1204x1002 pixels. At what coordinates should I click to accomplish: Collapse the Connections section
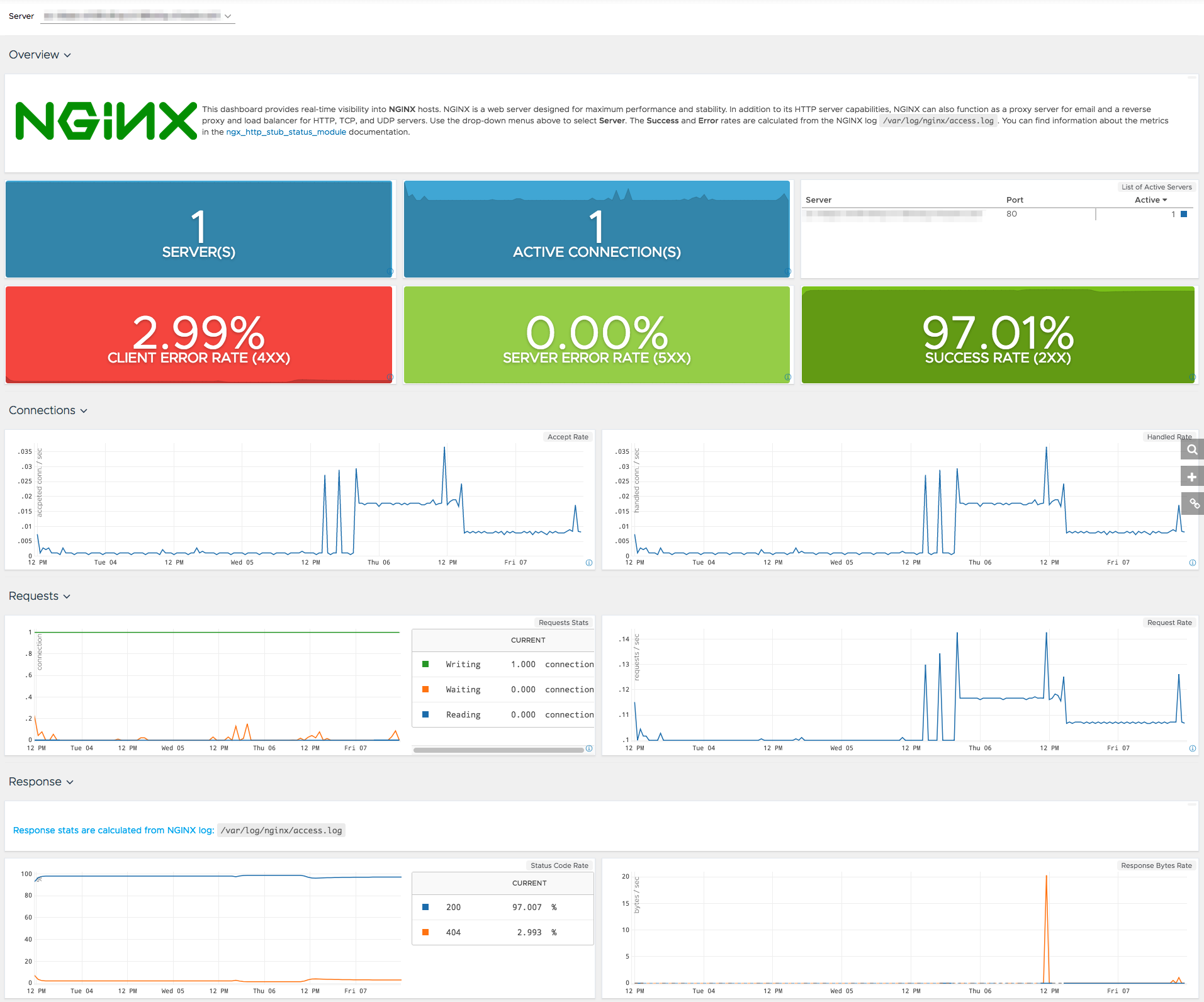pos(48,411)
